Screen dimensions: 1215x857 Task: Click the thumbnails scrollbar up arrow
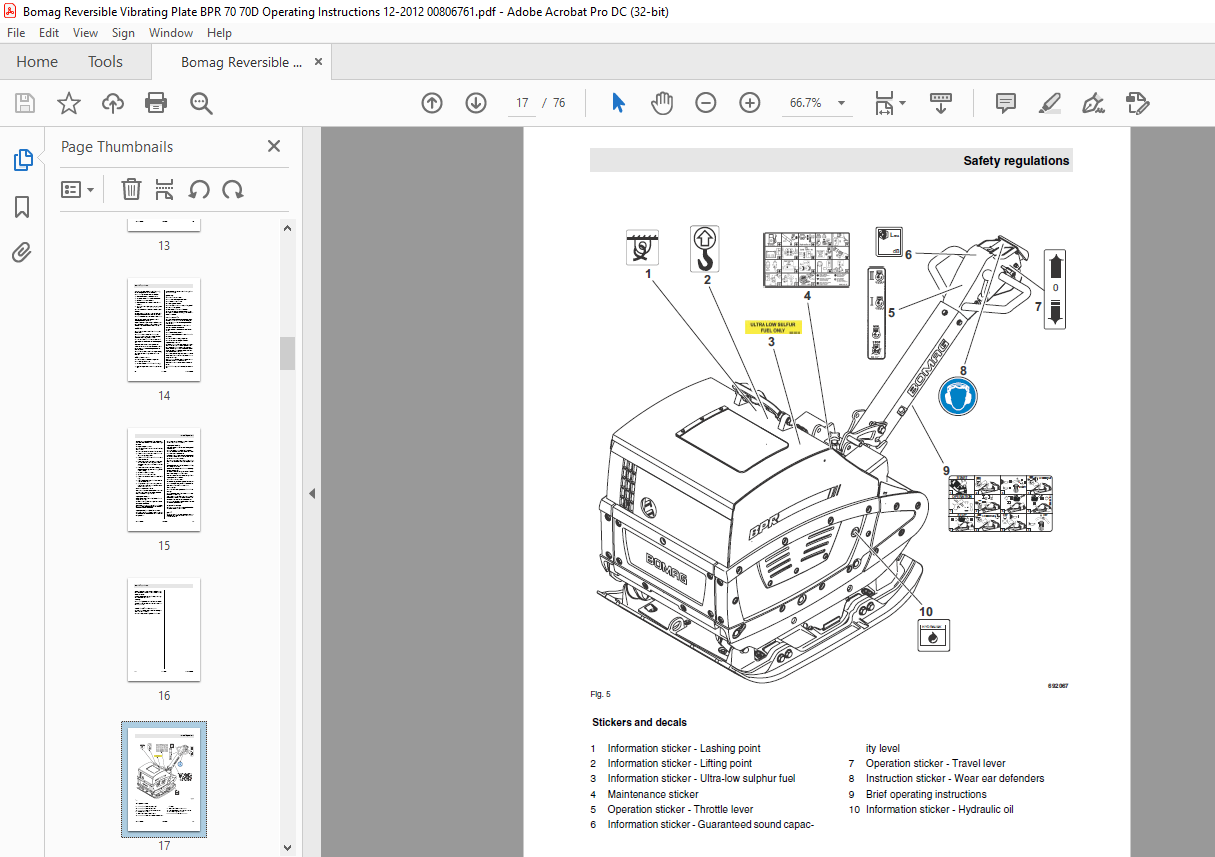tap(287, 228)
